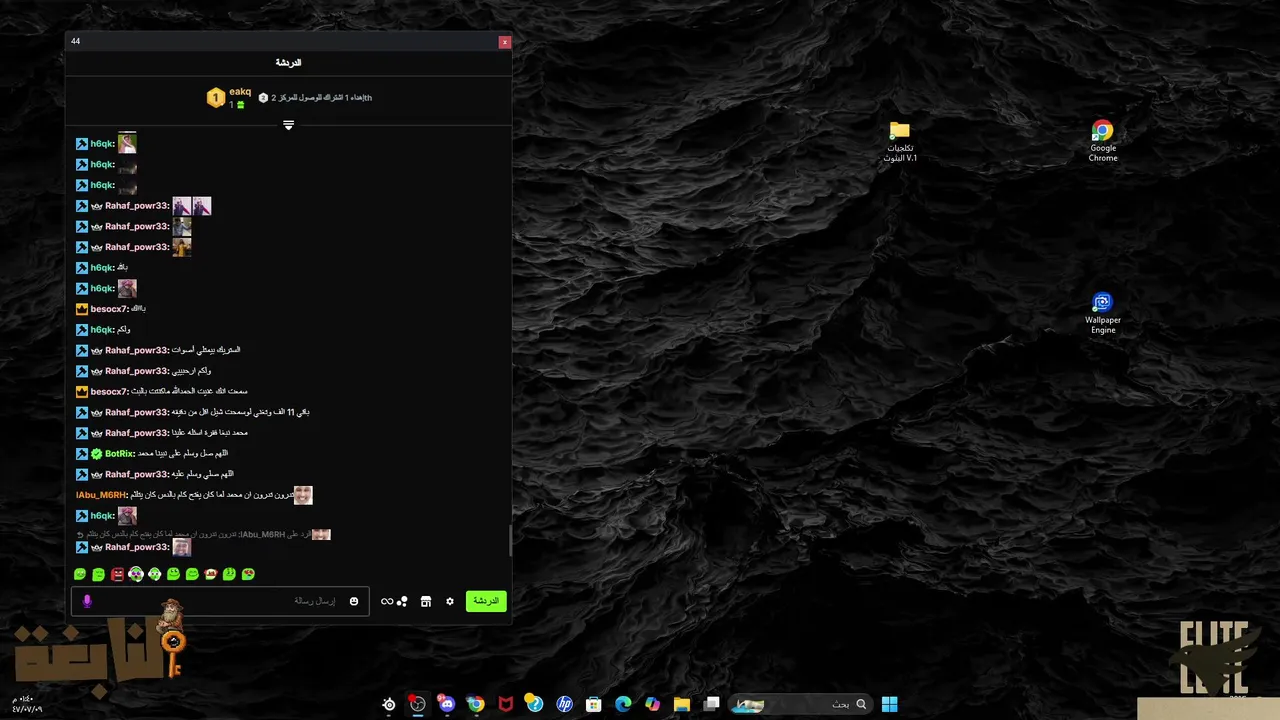Image resolution: width=1280 pixels, height=720 pixels.
Task: Open the yellow folder on the desktop
Action: pos(900,141)
